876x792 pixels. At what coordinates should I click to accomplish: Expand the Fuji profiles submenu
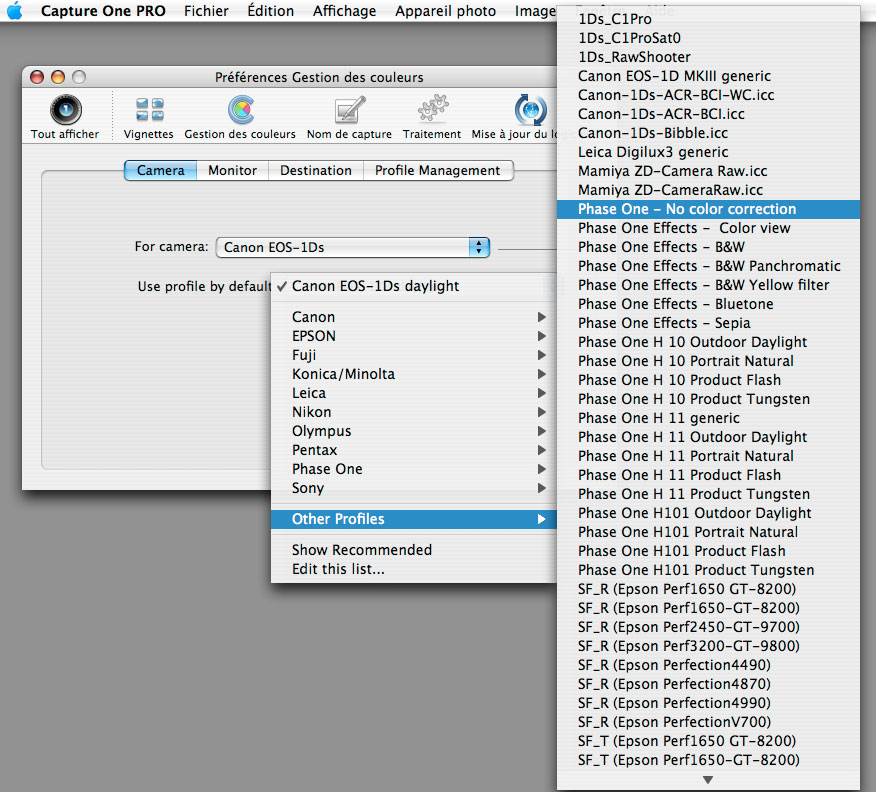[414, 355]
